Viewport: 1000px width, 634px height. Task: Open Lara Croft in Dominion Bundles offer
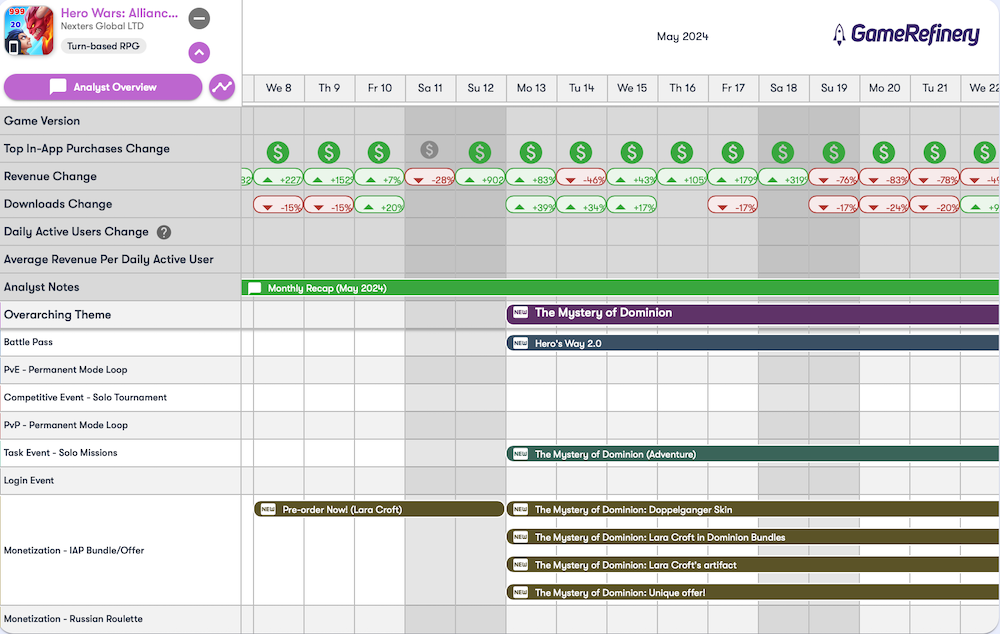(x=753, y=537)
